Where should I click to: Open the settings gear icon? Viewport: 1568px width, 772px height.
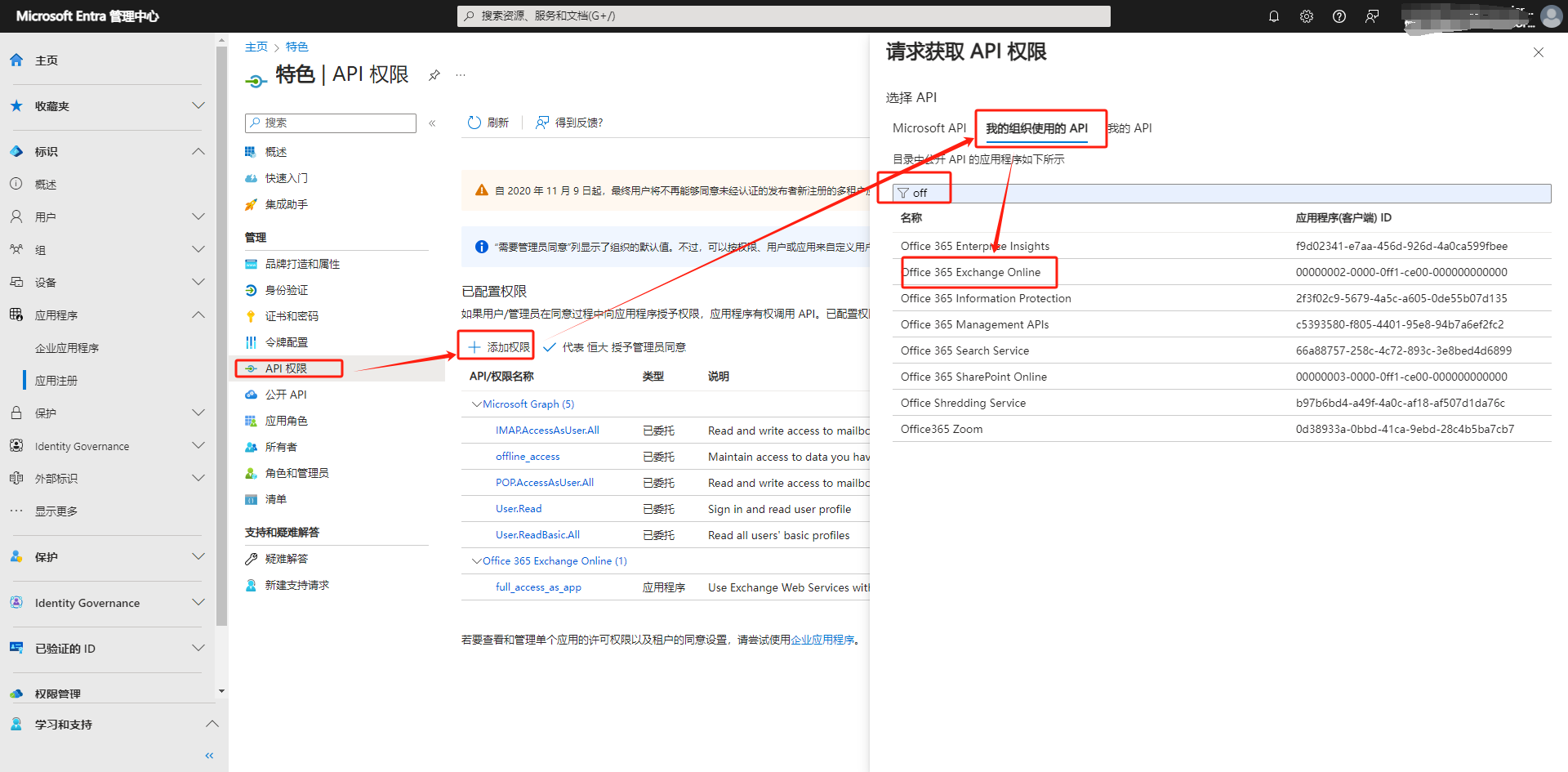pyautogui.click(x=1307, y=16)
